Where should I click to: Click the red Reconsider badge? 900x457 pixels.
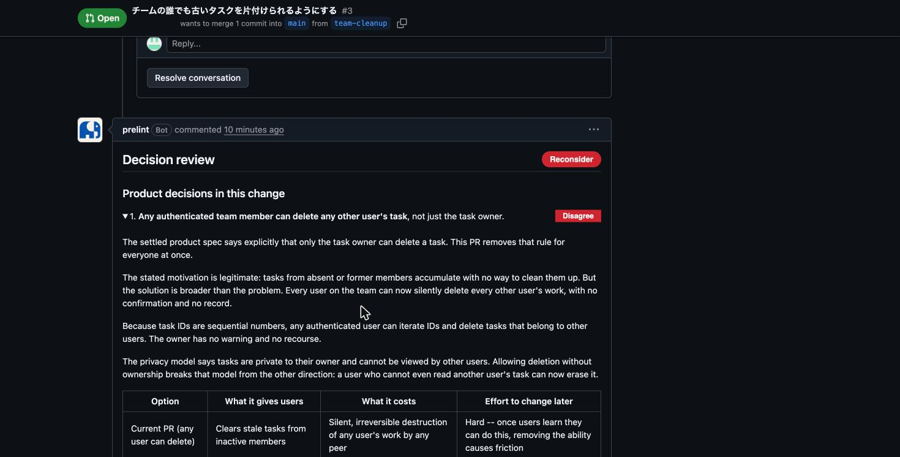click(571, 159)
